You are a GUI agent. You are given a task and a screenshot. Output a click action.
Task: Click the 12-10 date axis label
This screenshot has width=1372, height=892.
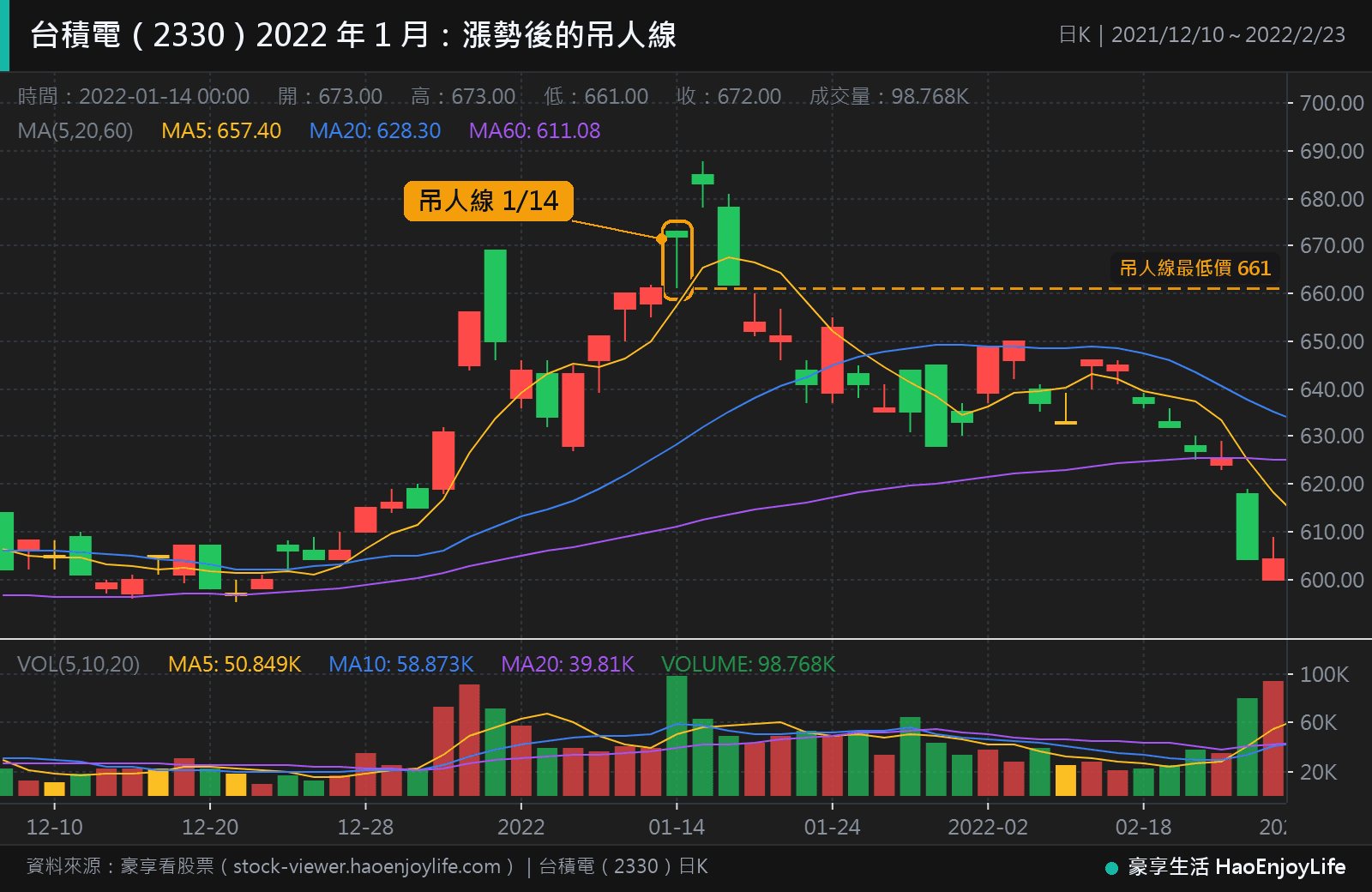[55, 828]
